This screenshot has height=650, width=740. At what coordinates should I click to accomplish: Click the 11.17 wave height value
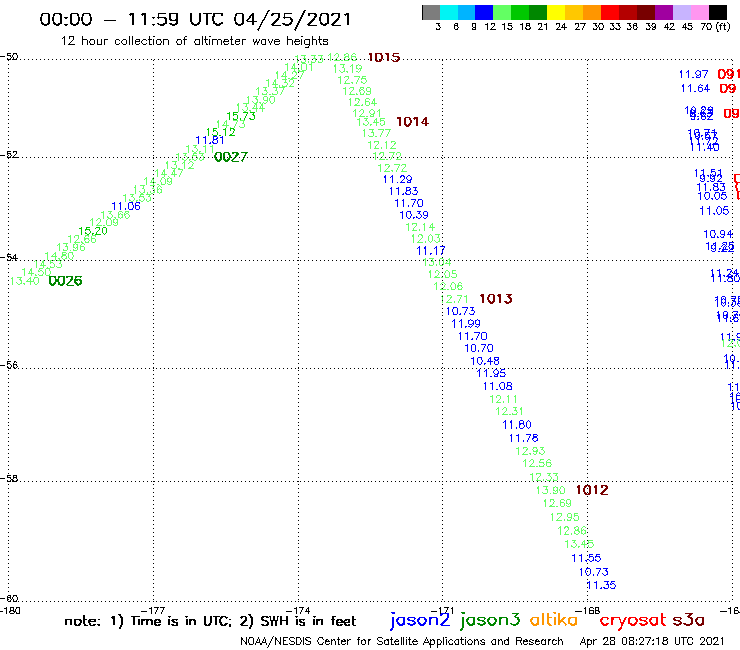coord(430,251)
